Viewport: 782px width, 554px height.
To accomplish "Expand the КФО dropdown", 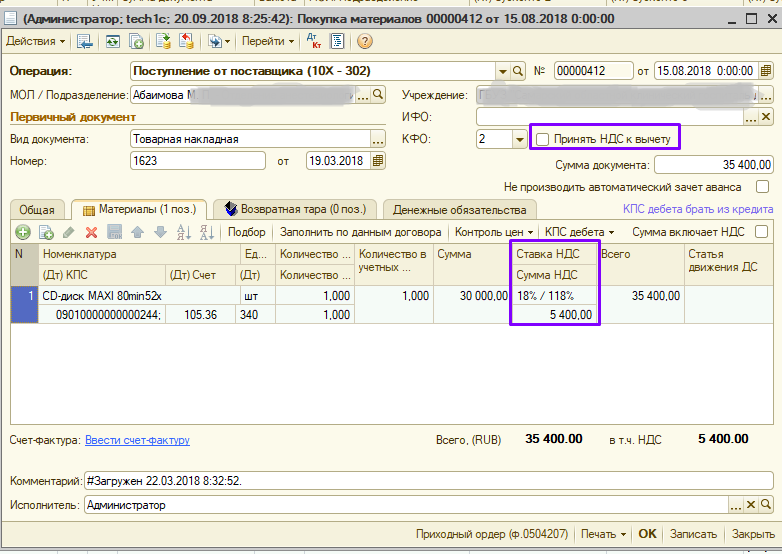I will tap(518, 139).
